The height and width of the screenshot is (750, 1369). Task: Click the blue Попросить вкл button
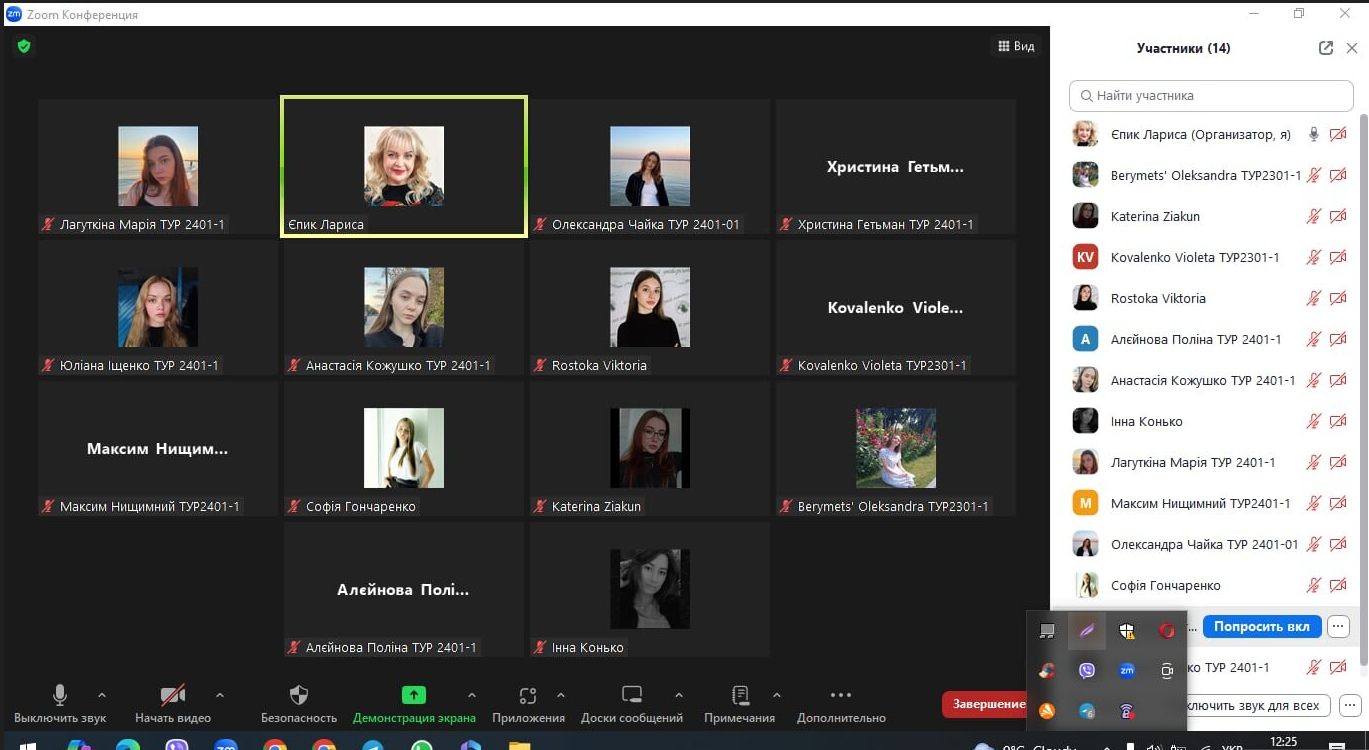click(1261, 626)
